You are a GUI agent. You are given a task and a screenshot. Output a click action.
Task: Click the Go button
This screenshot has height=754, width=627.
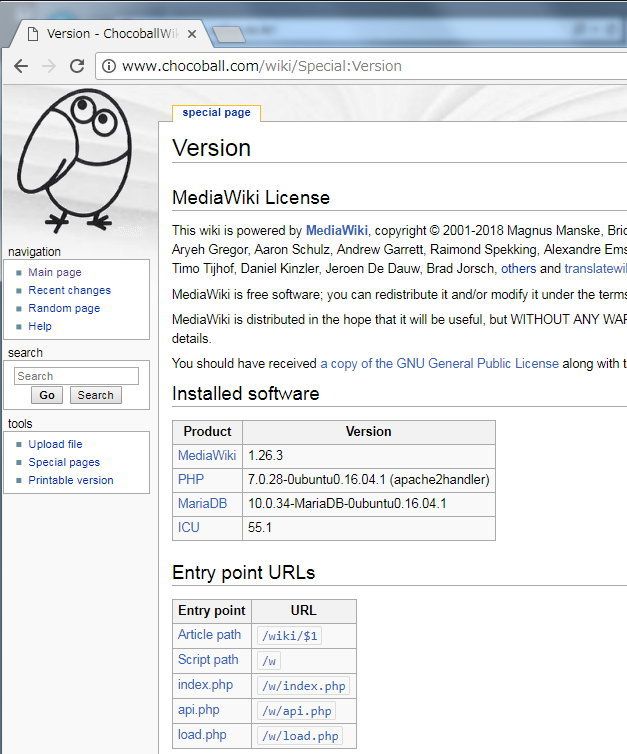[47, 395]
